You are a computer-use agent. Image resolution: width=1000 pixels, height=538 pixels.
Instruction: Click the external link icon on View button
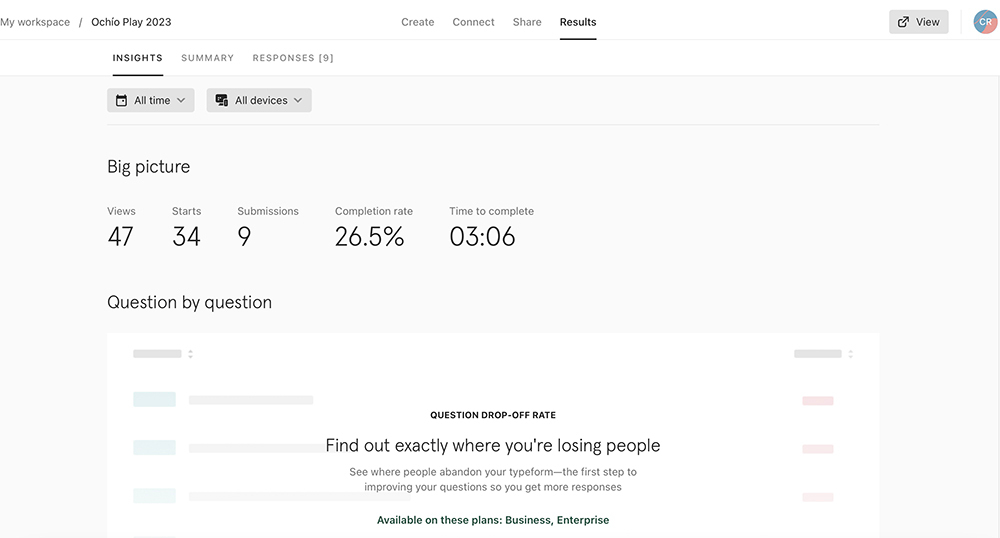click(903, 22)
